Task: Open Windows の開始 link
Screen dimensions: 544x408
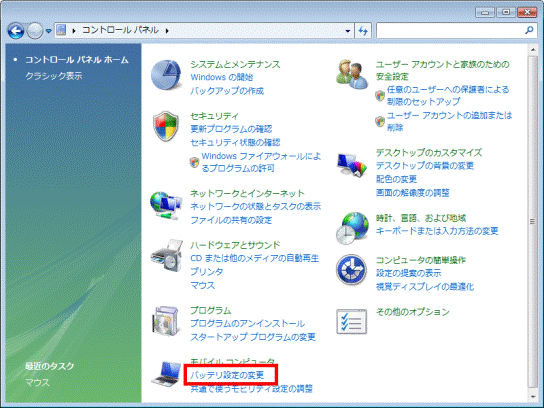Action: tap(222, 77)
